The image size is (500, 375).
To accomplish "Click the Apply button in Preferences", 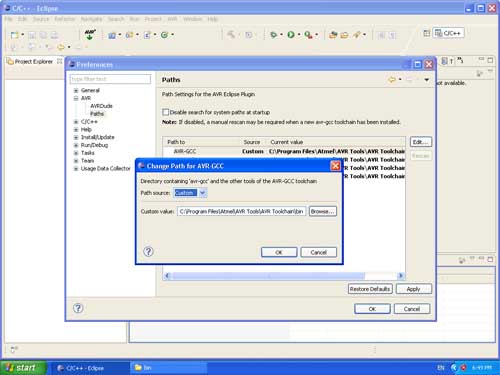I will pos(414,289).
